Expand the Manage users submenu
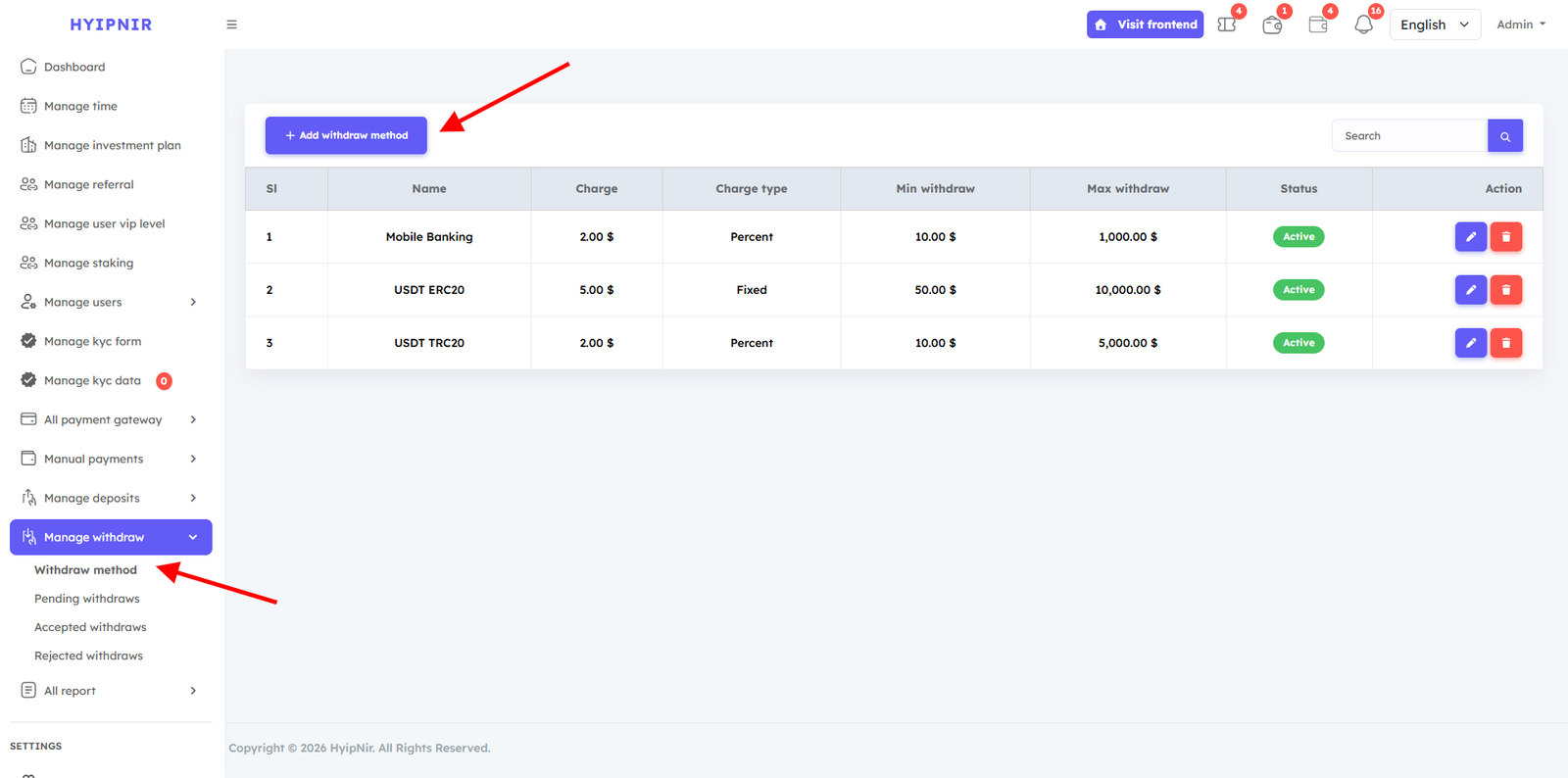The width and height of the screenshot is (1568, 778). tap(110, 302)
